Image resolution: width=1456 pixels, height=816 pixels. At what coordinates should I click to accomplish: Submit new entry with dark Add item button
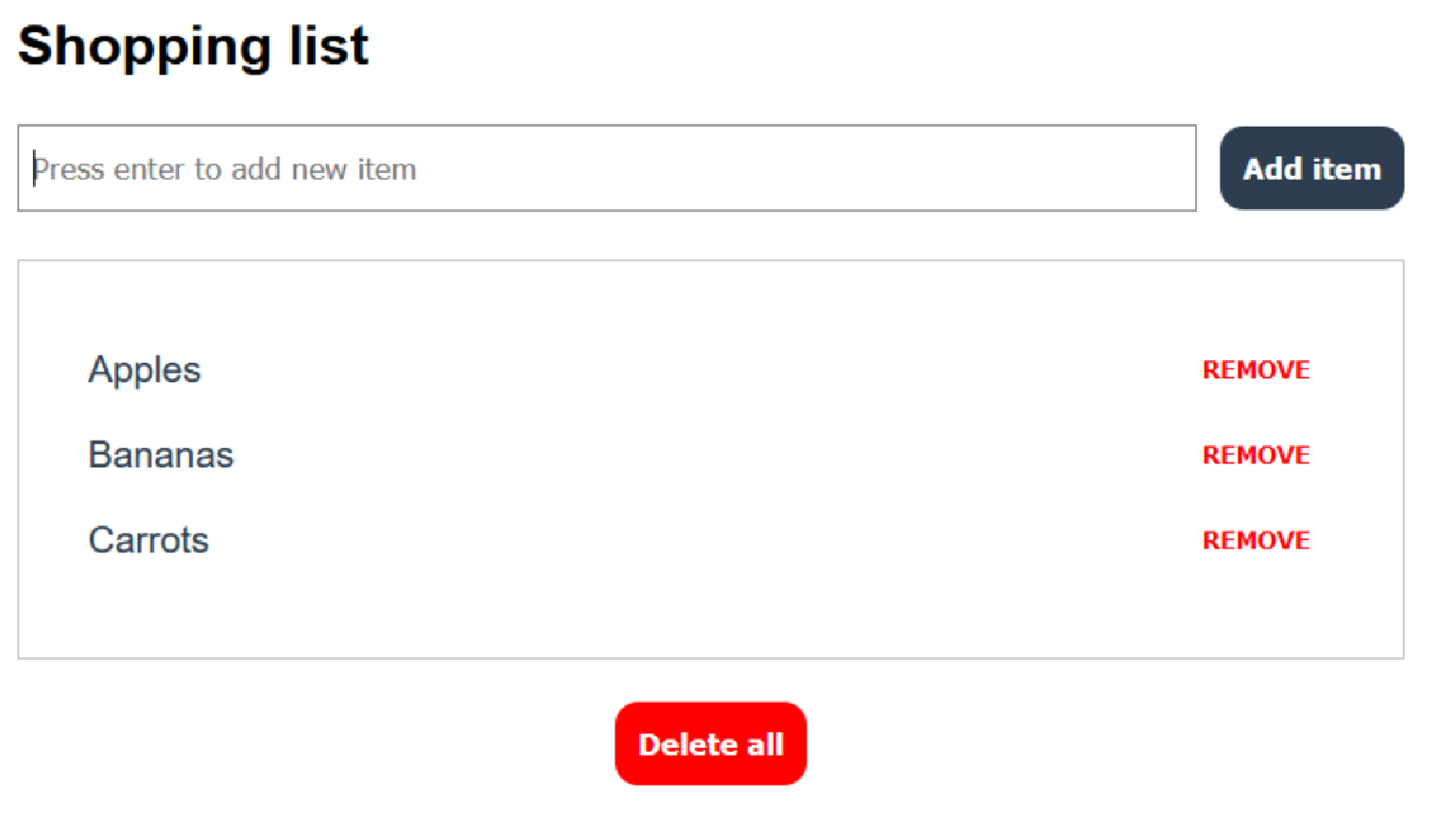pyautogui.click(x=1311, y=168)
